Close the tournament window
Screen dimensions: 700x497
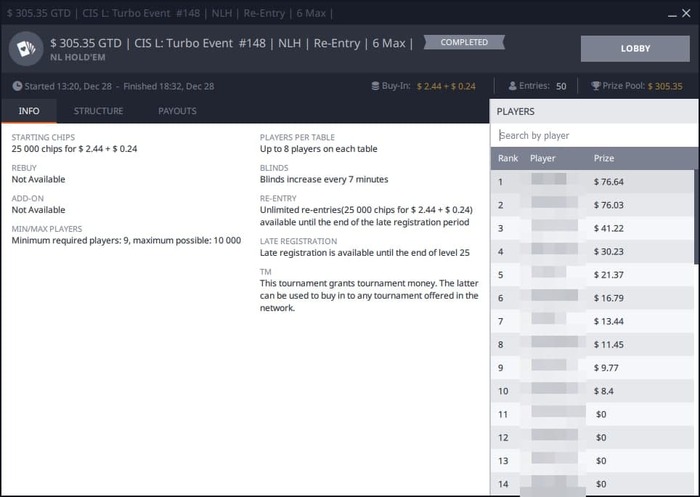(686, 13)
